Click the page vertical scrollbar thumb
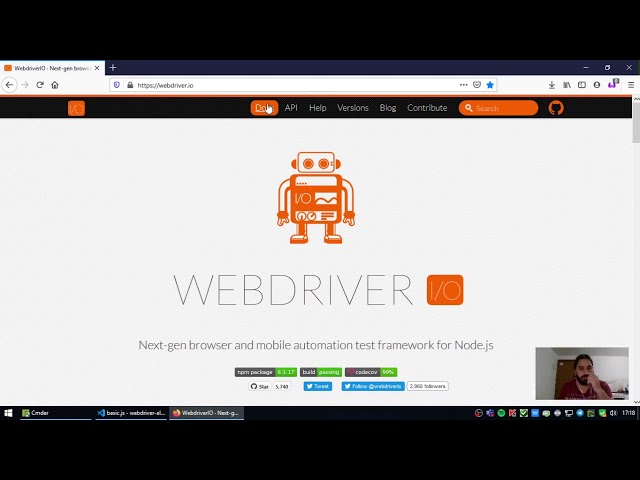Screen dimensions: 640x480 pos(636,122)
